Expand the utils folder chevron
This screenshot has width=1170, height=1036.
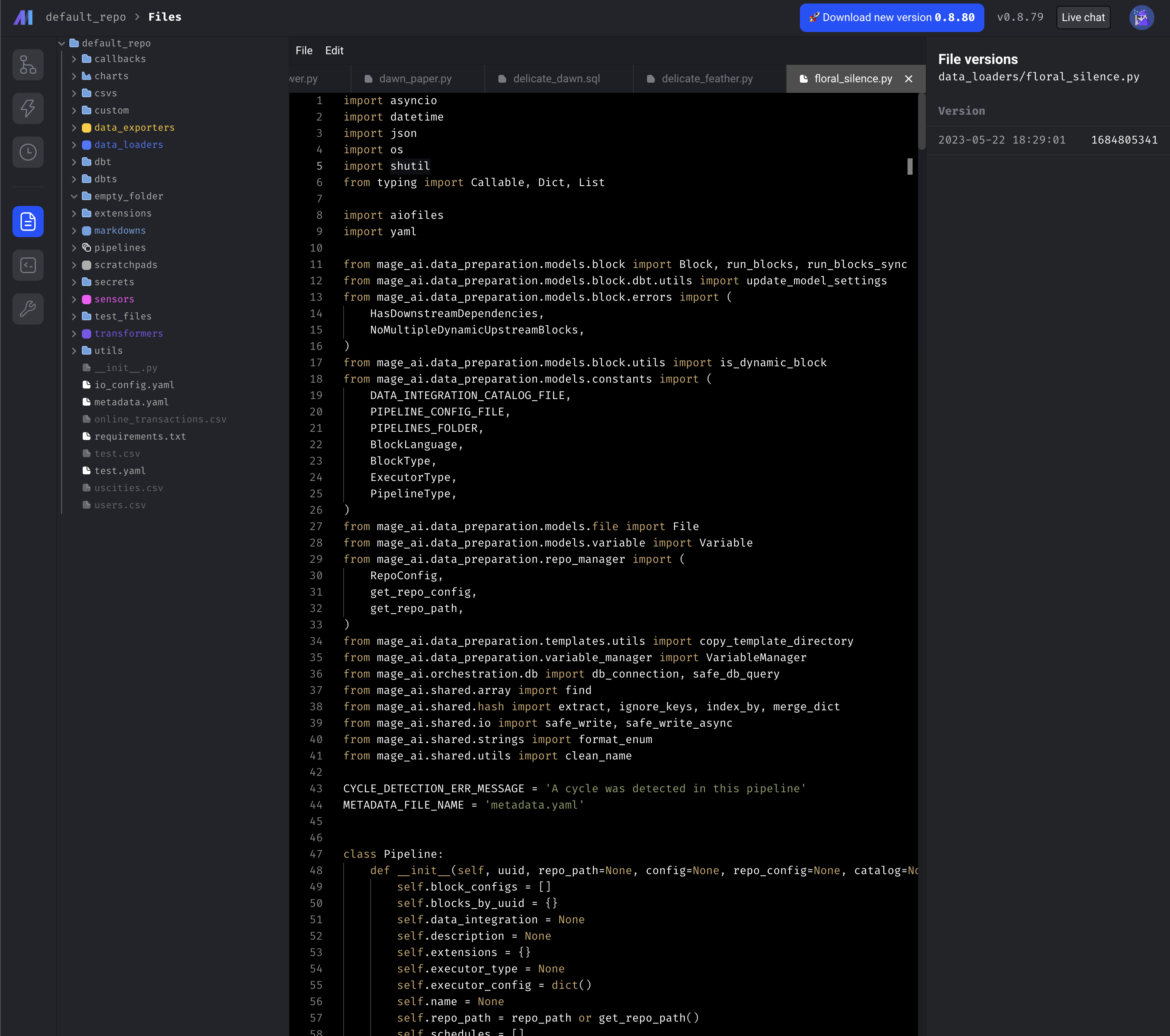(x=74, y=351)
